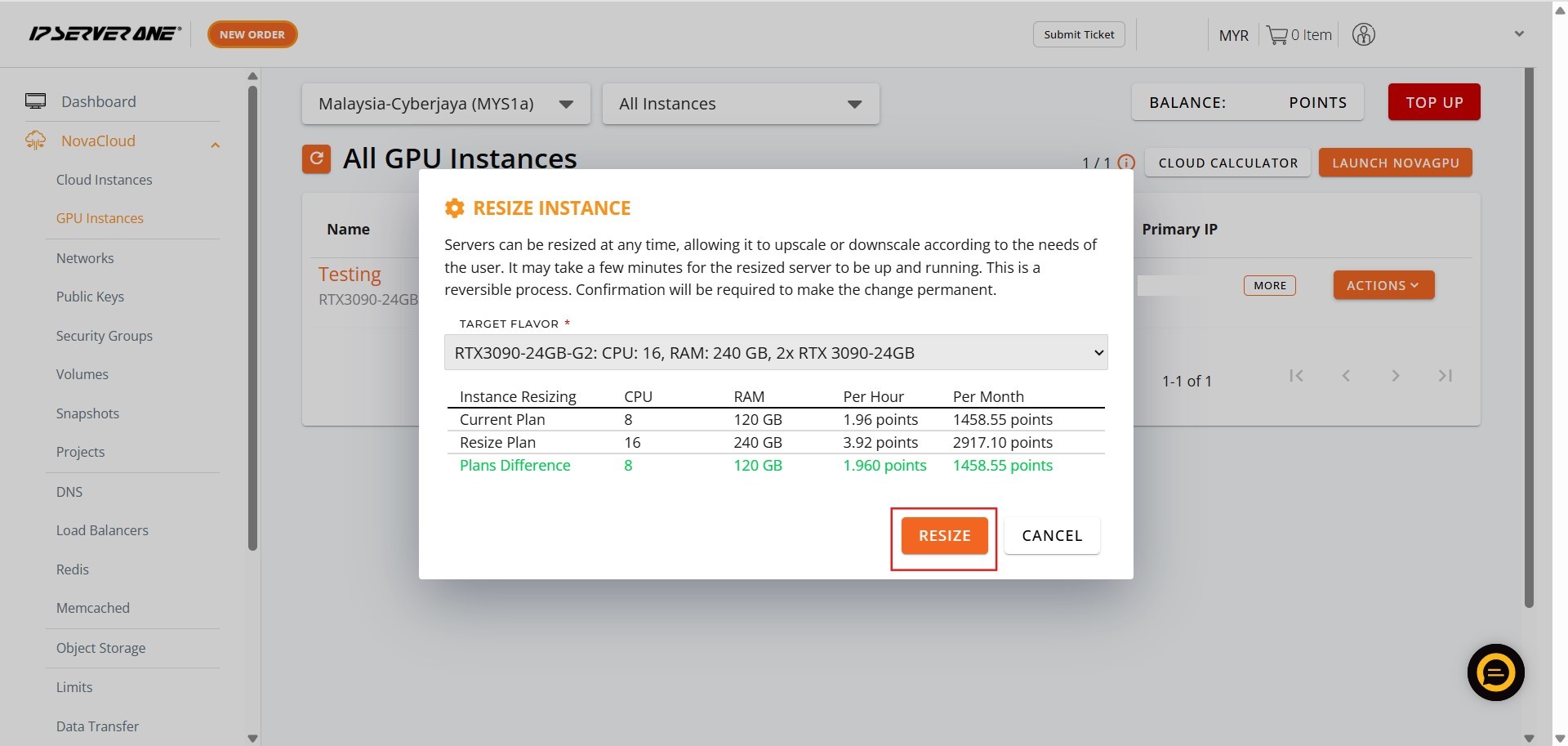Go to the last page arrow icon
1568x746 pixels.
[1445, 376]
